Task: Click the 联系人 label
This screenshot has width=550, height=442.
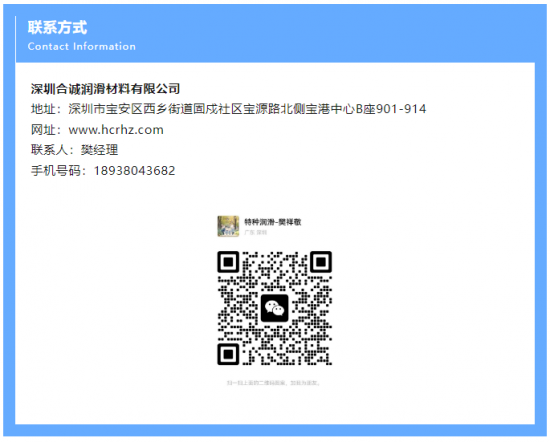Action: (x=49, y=150)
